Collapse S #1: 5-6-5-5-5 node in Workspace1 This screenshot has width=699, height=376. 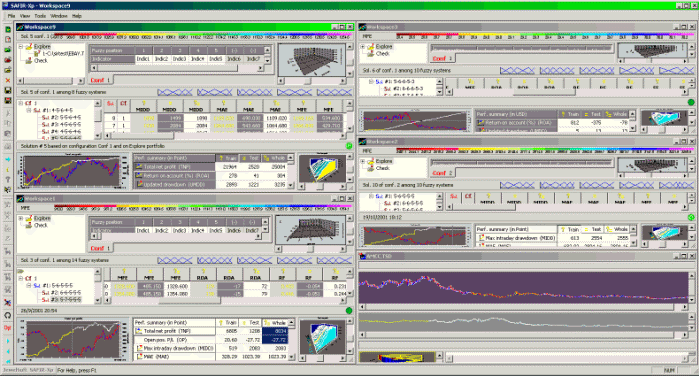click(x=29, y=285)
